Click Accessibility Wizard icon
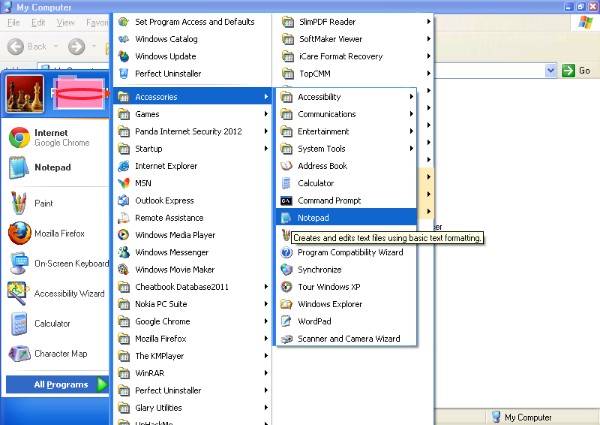 click(x=18, y=293)
